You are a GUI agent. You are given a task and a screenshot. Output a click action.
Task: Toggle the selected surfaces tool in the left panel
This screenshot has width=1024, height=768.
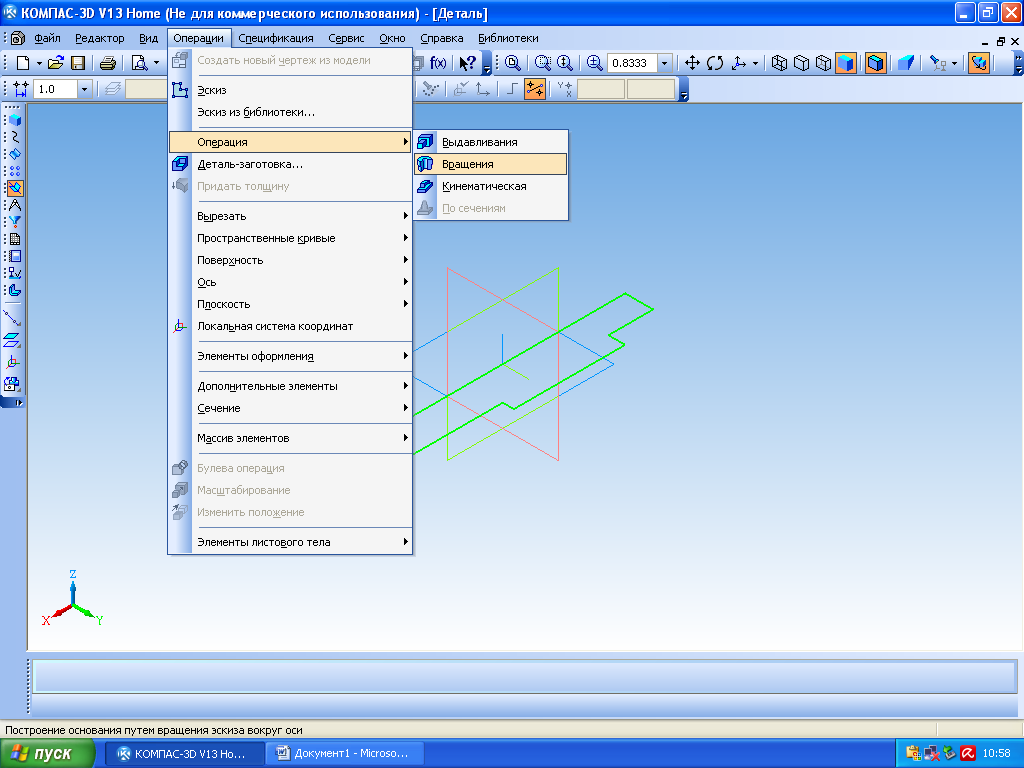[x=14, y=188]
